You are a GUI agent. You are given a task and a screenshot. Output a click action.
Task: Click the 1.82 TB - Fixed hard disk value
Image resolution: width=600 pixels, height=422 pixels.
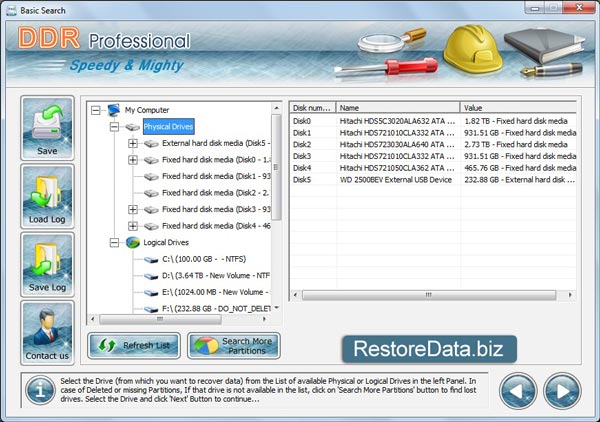tap(516, 121)
